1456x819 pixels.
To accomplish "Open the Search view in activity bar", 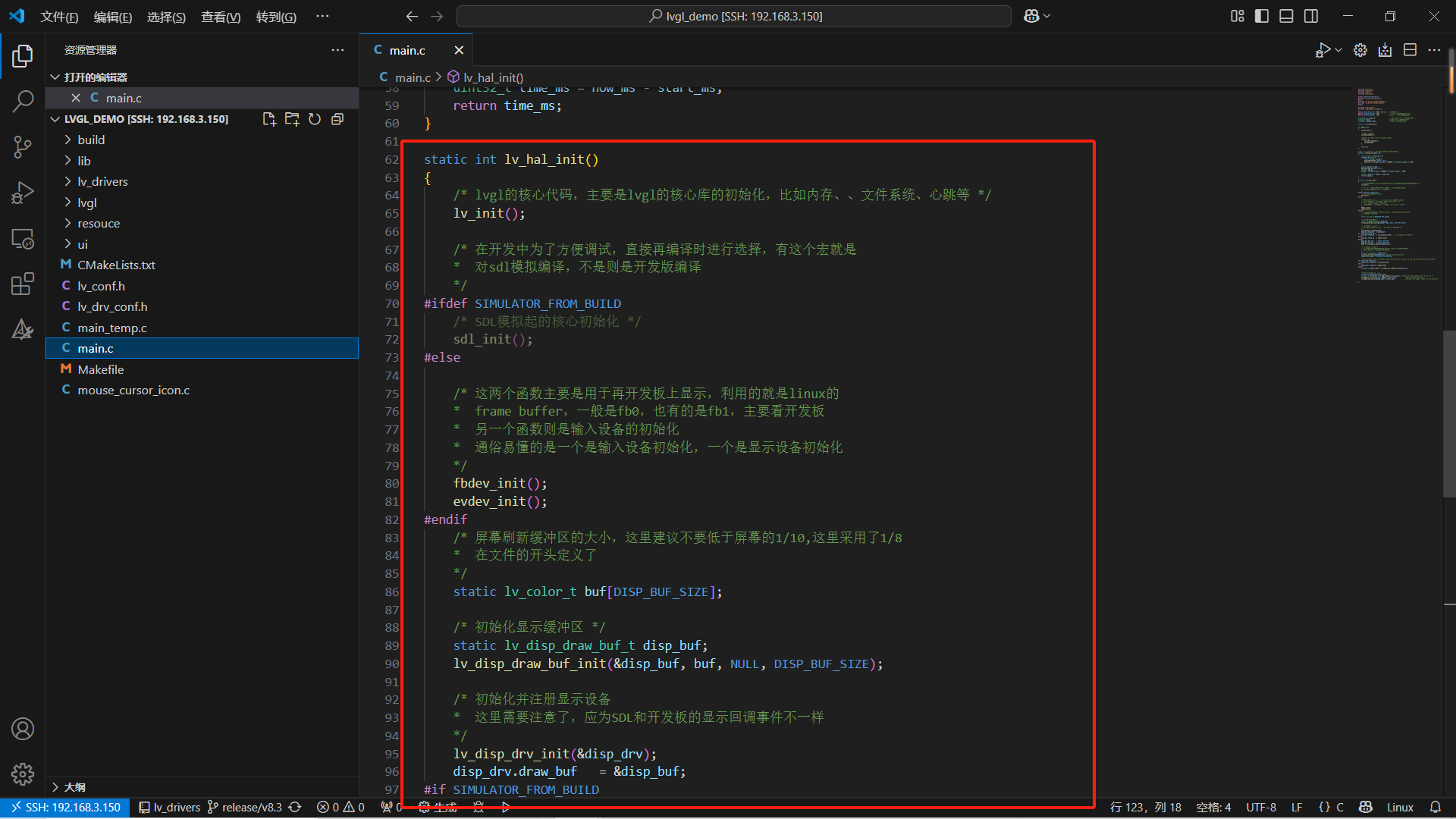I will (23, 101).
